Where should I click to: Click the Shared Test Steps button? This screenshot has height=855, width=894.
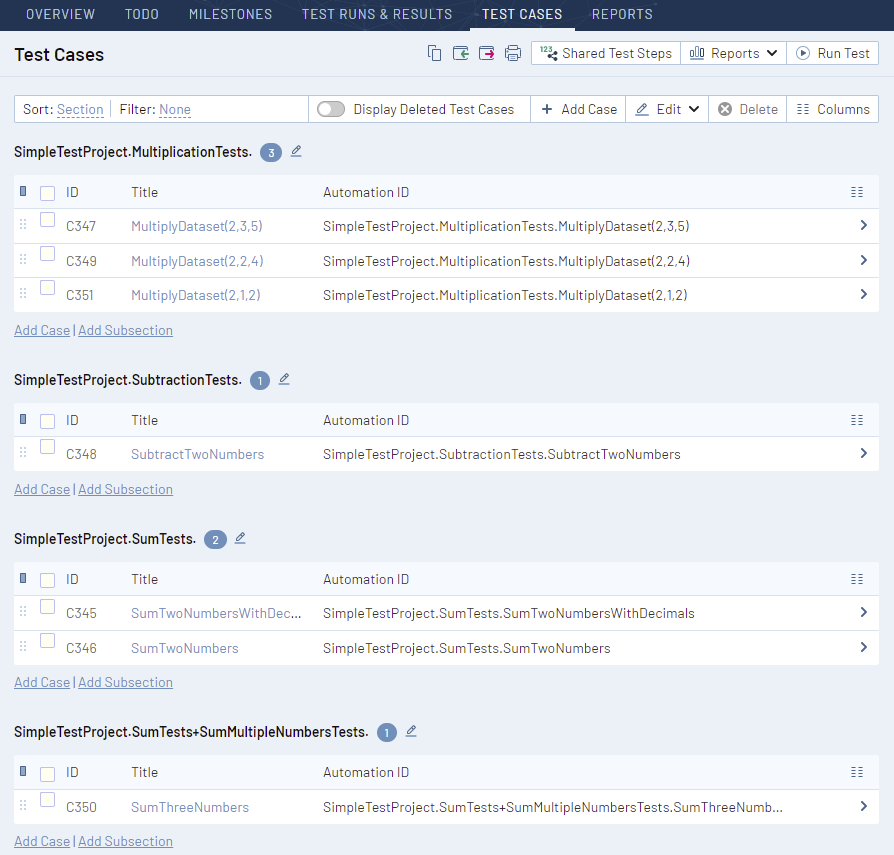click(606, 53)
